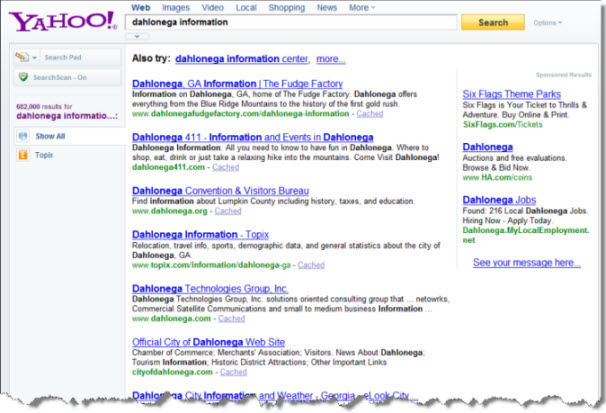
Task: Click the dahlonega411.com green URL
Action: click(169, 167)
